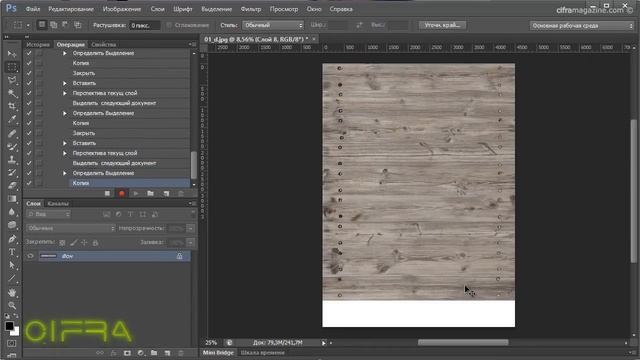Select the Move tool
The height and width of the screenshot is (360, 640).
(x=12, y=54)
